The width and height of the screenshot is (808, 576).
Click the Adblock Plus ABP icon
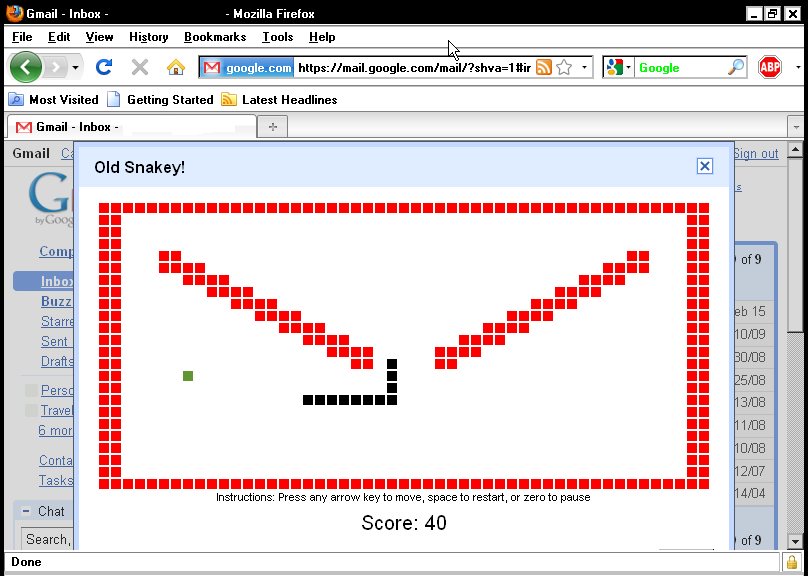tap(770, 67)
